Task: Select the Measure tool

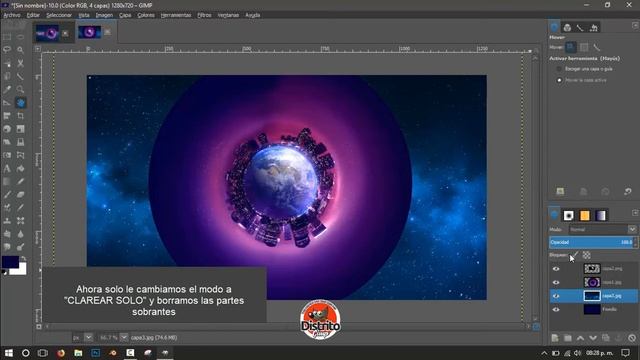Action: click(x=7, y=103)
